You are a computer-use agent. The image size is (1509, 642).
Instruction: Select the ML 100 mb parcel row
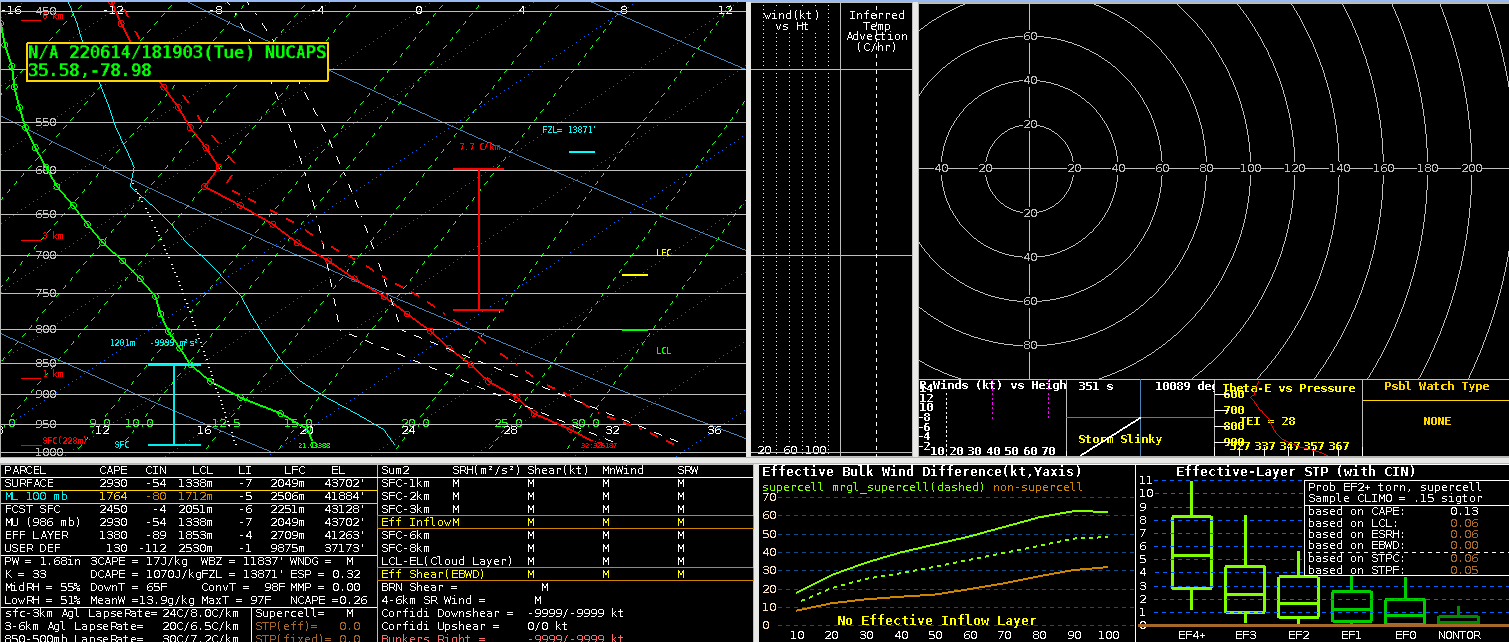(x=189, y=496)
